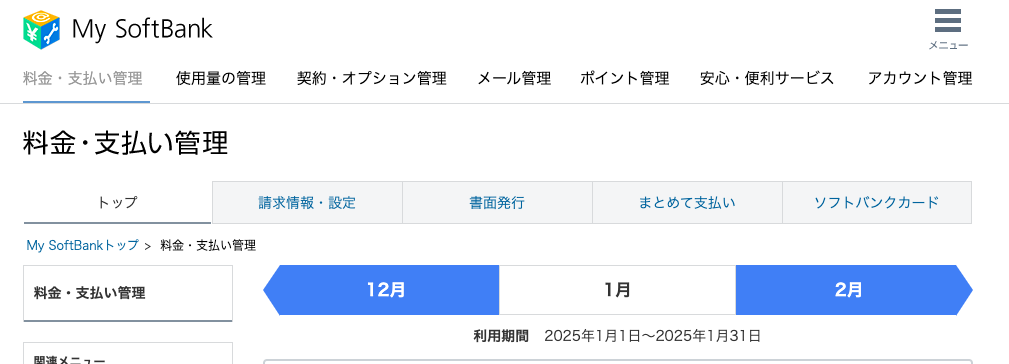Switch to 請求情報・設定 tab

pos(307,203)
